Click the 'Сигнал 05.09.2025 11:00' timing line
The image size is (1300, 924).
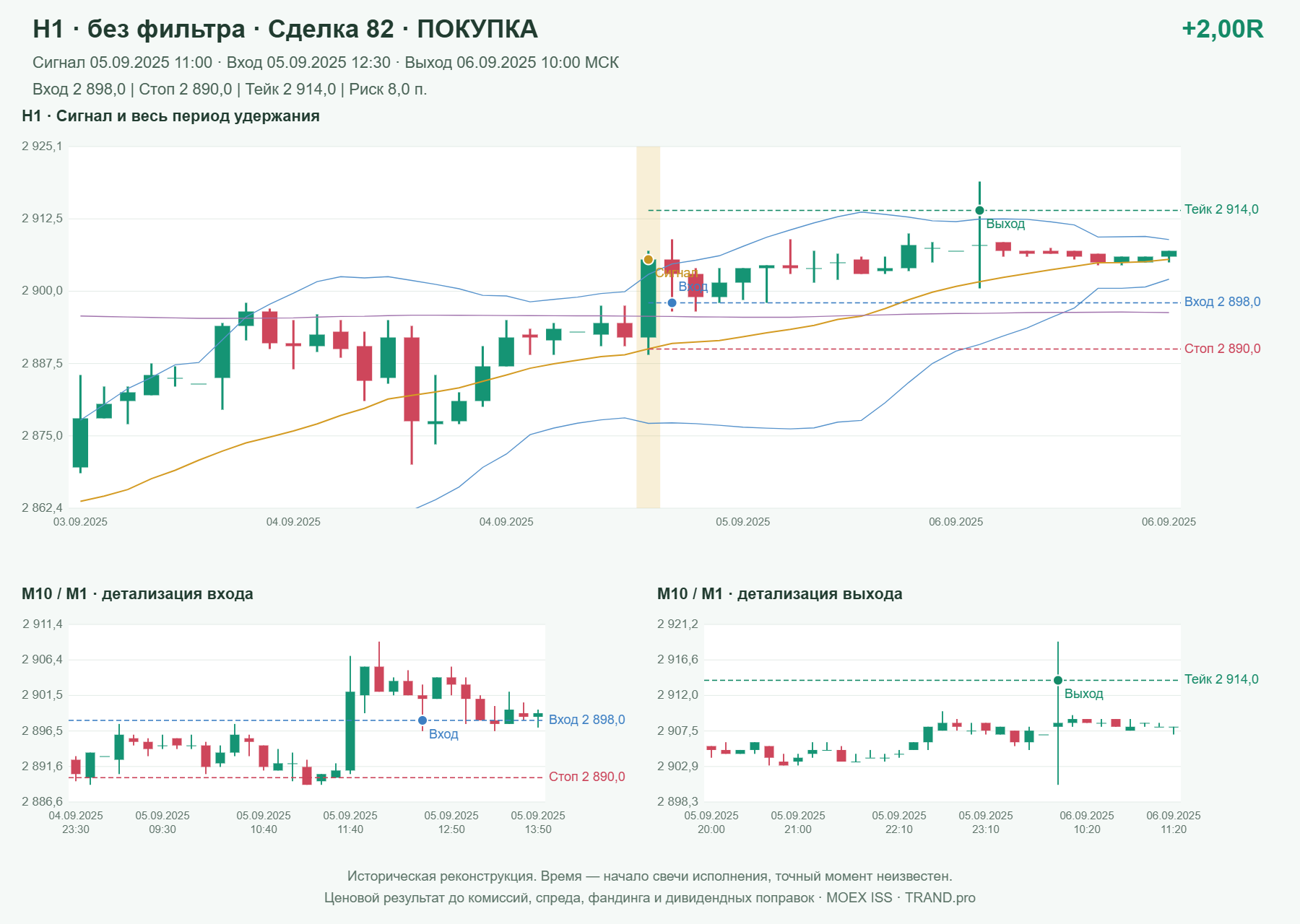326,63
